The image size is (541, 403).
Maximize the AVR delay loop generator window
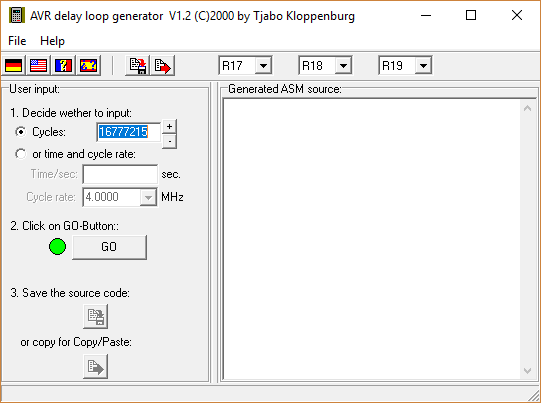(471, 16)
